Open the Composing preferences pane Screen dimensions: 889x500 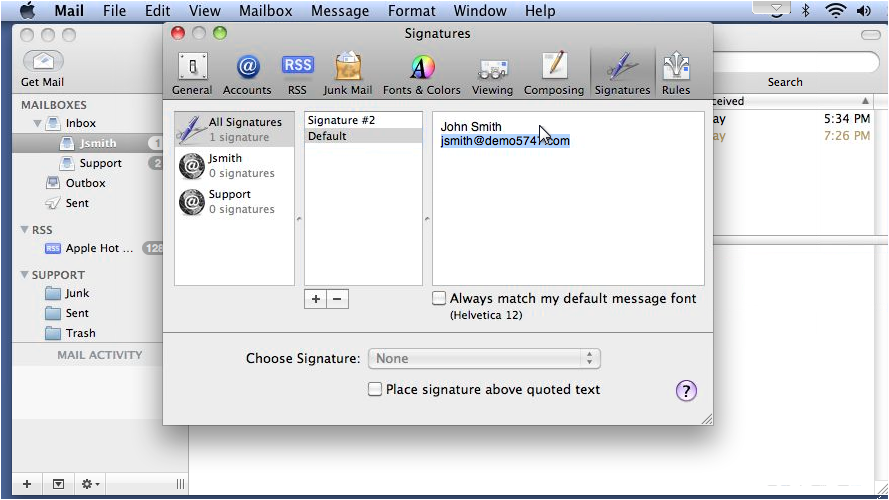point(554,74)
